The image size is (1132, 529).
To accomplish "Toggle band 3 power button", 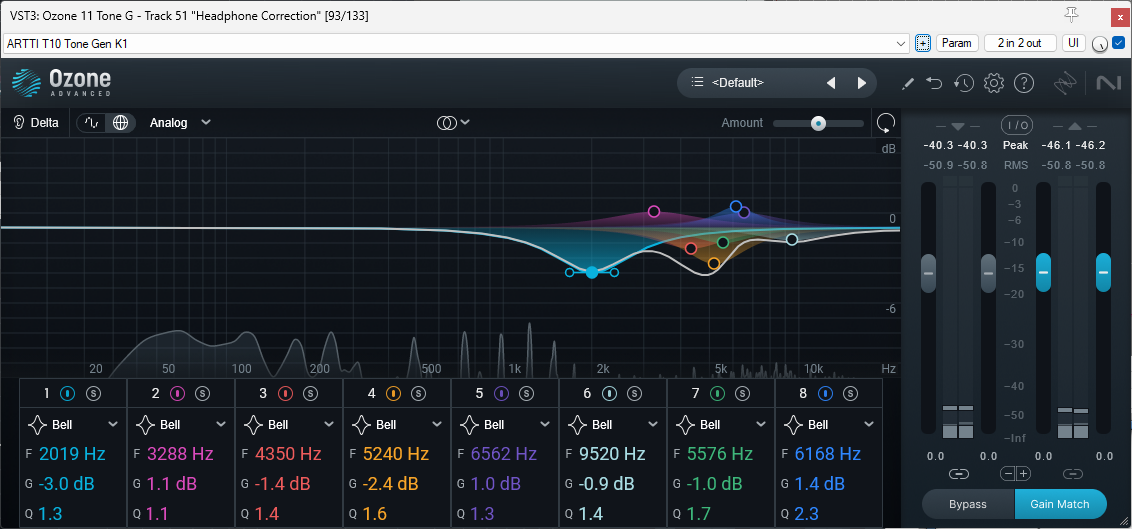I will (x=284, y=393).
